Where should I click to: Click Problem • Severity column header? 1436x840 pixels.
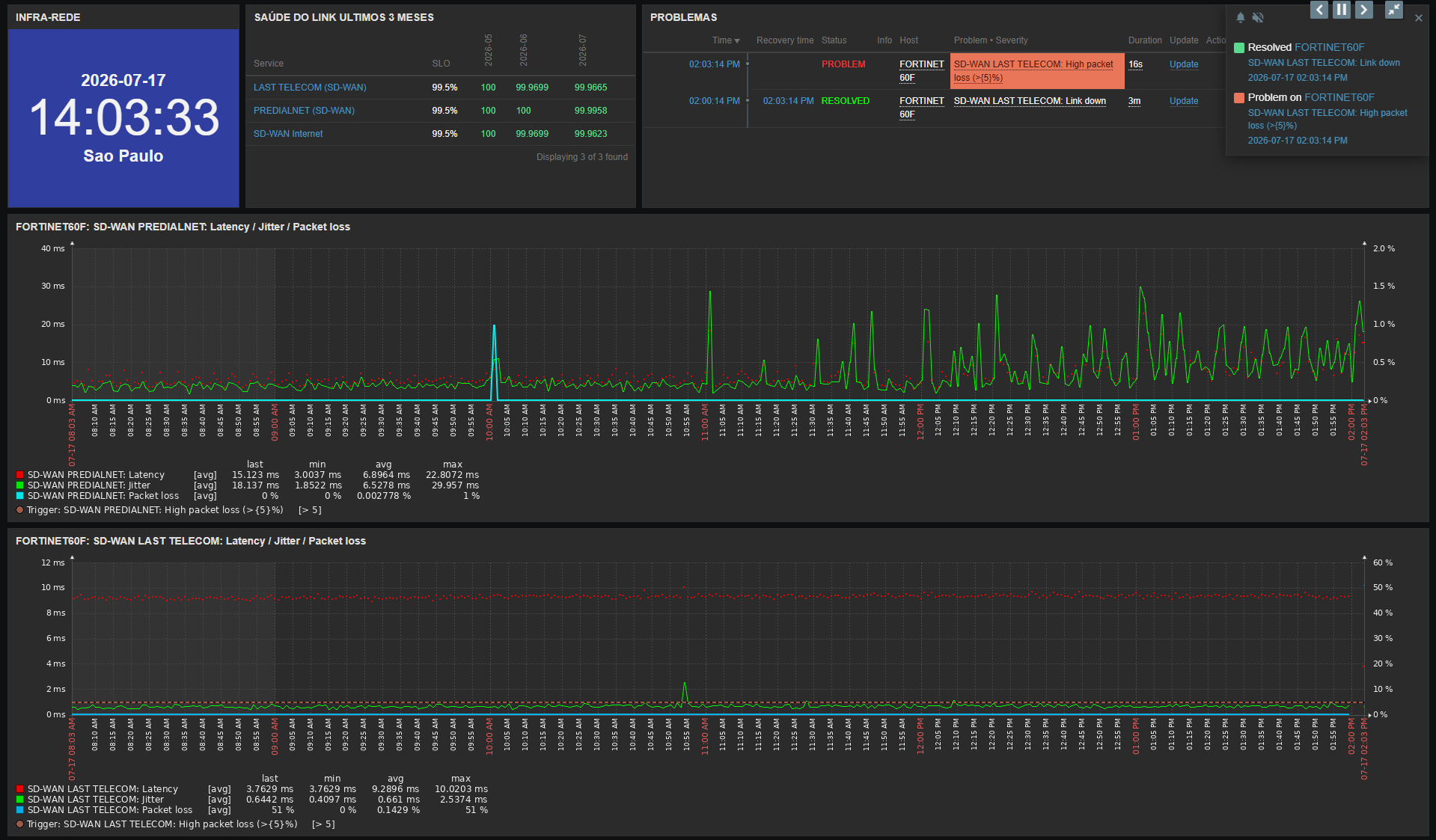tap(990, 40)
